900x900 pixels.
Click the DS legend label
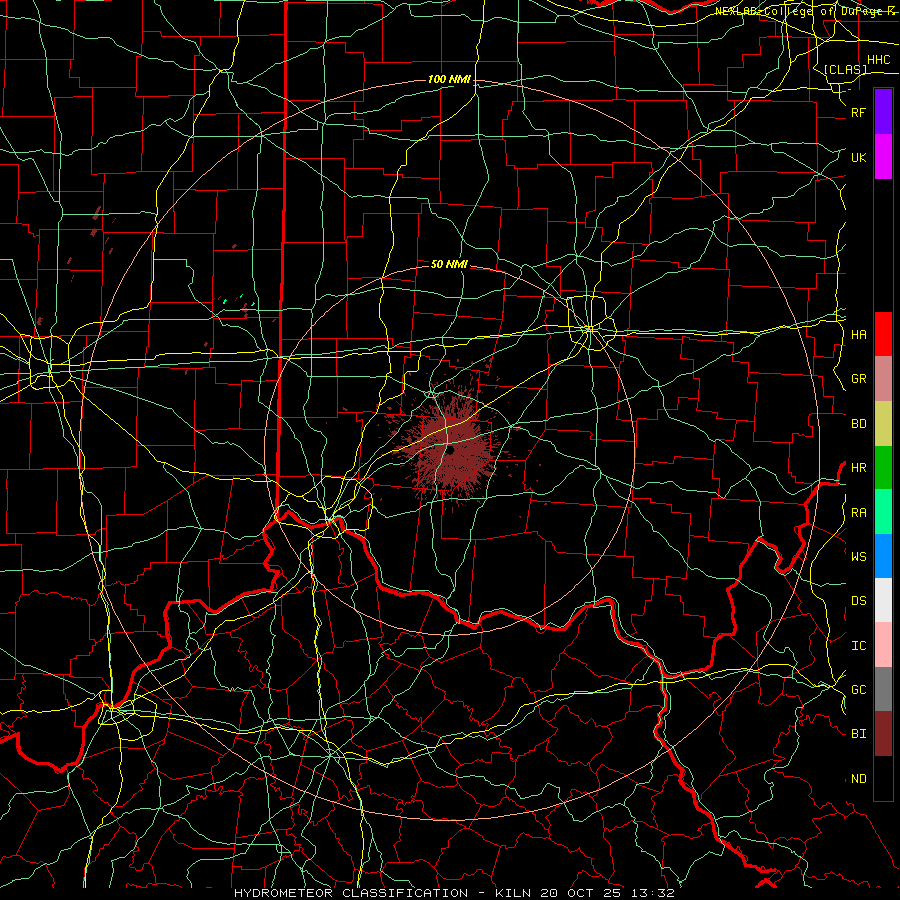[x=859, y=601]
